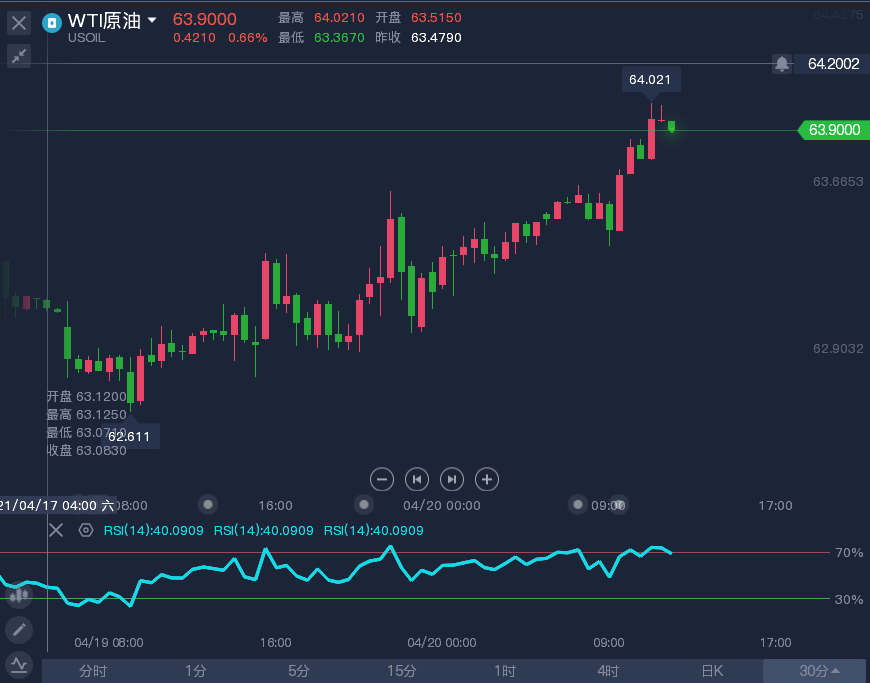Zoom in chart with plus button
Screen dimensions: 870x683
(x=487, y=479)
